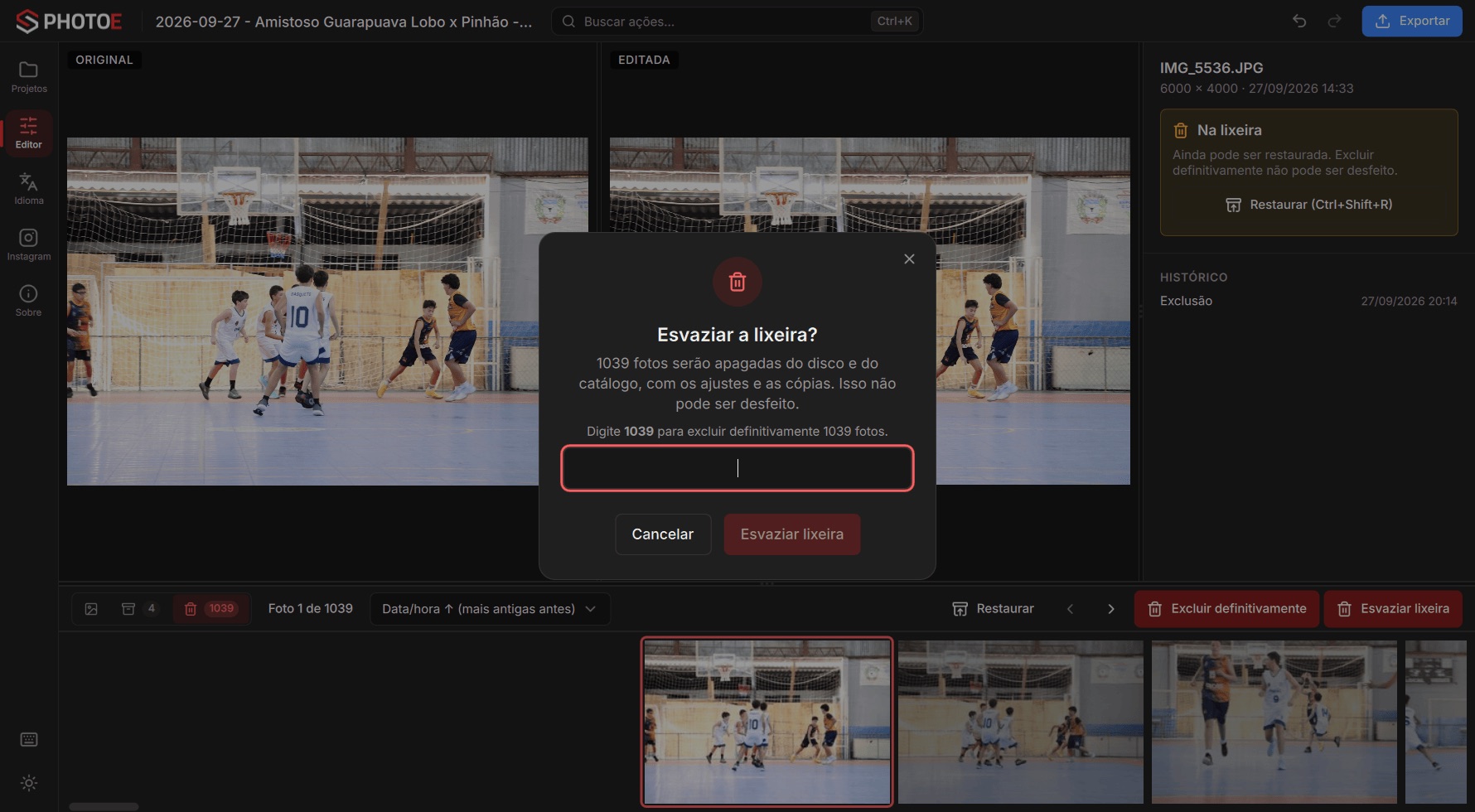Select the third filmstrip thumbnail
This screenshot has height=812, width=1475.
(1274, 722)
